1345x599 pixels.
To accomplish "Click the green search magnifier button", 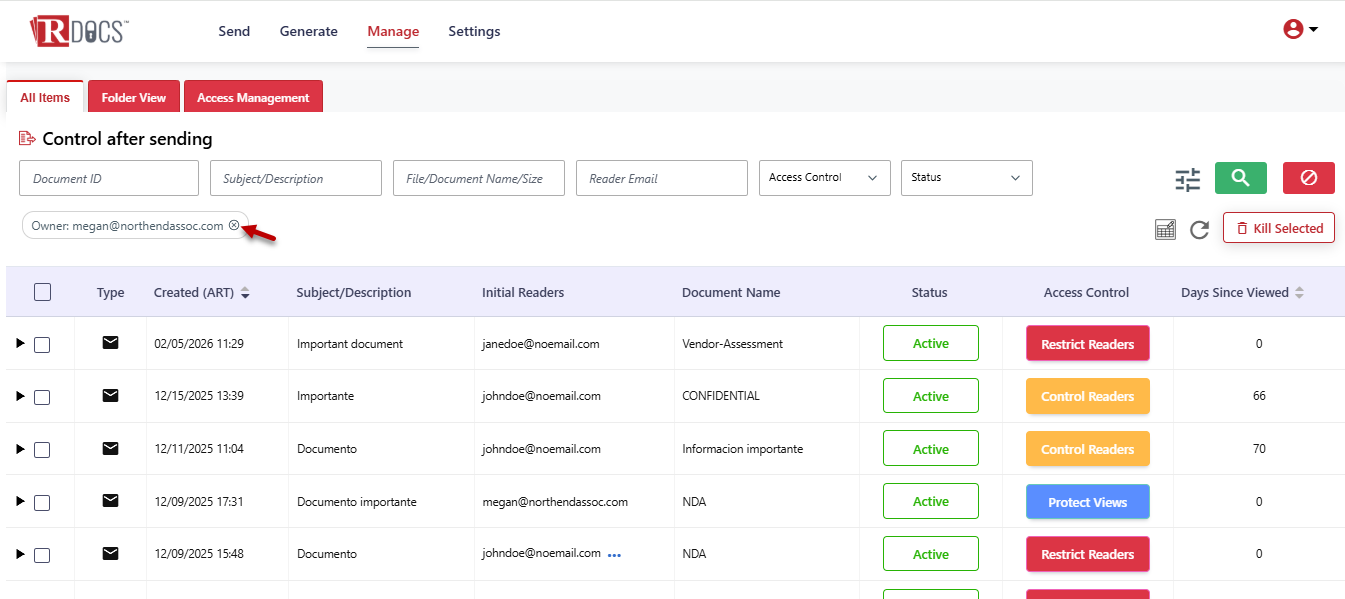I will [1240, 178].
